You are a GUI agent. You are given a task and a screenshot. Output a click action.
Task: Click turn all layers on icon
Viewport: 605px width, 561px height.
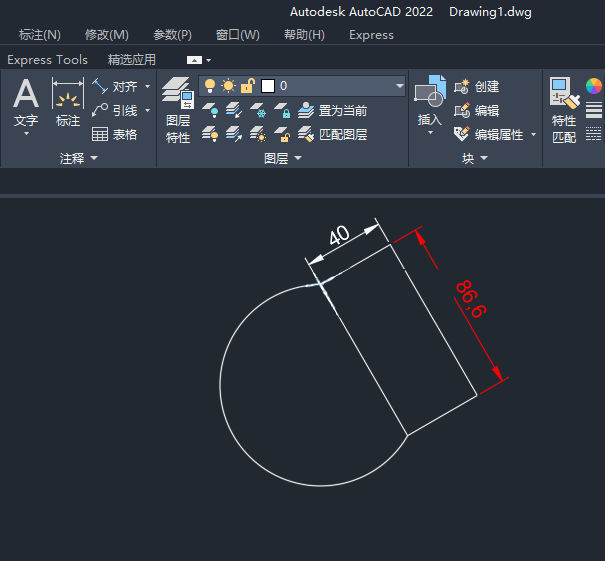coord(210,134)
